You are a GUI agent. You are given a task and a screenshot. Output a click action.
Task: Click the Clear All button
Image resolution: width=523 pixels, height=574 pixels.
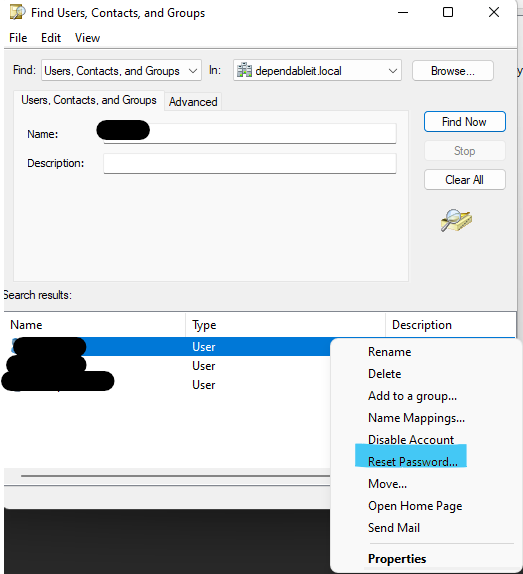coord(464,180)
